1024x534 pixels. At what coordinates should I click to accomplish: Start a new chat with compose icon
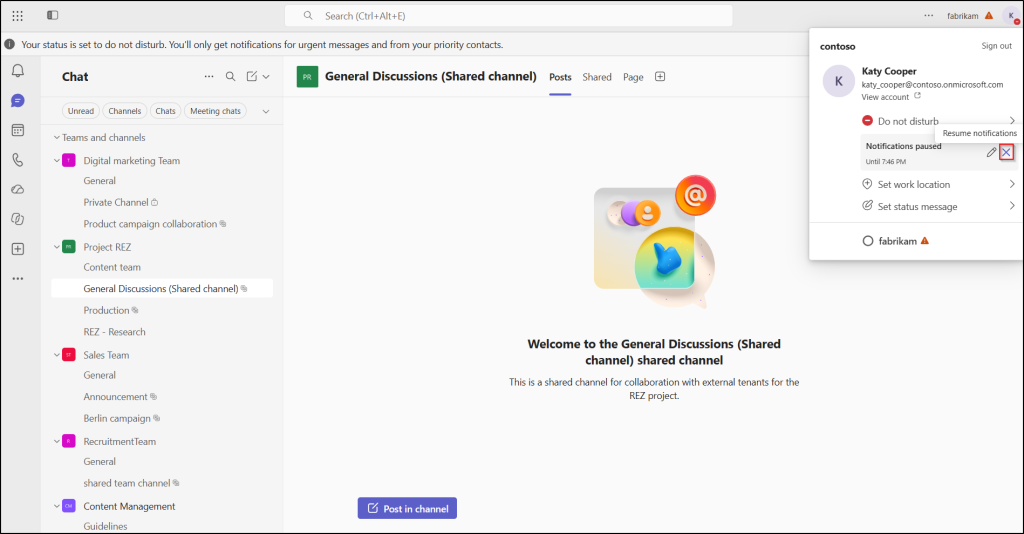pyautogui.click(x=252, y=76)
